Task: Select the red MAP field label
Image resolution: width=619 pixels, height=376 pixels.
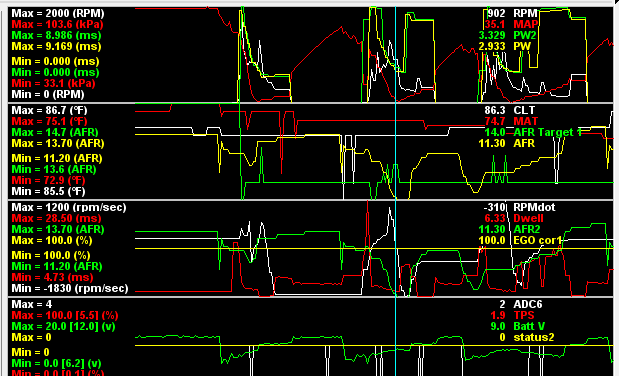Action: coord(526,24)
